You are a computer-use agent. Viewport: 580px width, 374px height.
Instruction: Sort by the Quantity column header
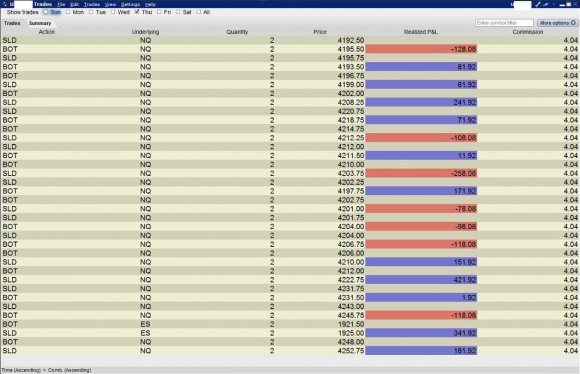237,32
